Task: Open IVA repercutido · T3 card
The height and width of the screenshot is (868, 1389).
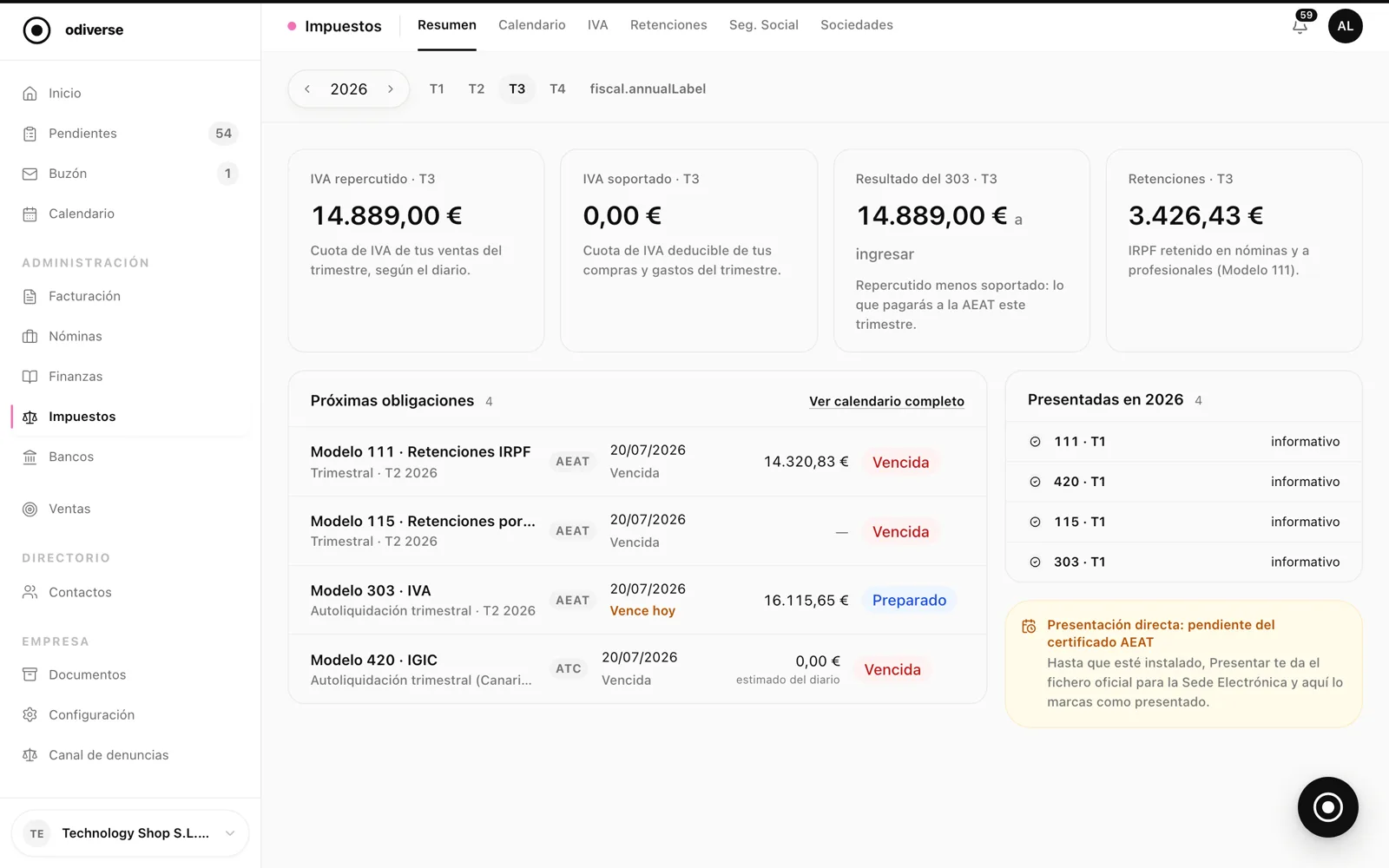Action: tap(416, 250)
